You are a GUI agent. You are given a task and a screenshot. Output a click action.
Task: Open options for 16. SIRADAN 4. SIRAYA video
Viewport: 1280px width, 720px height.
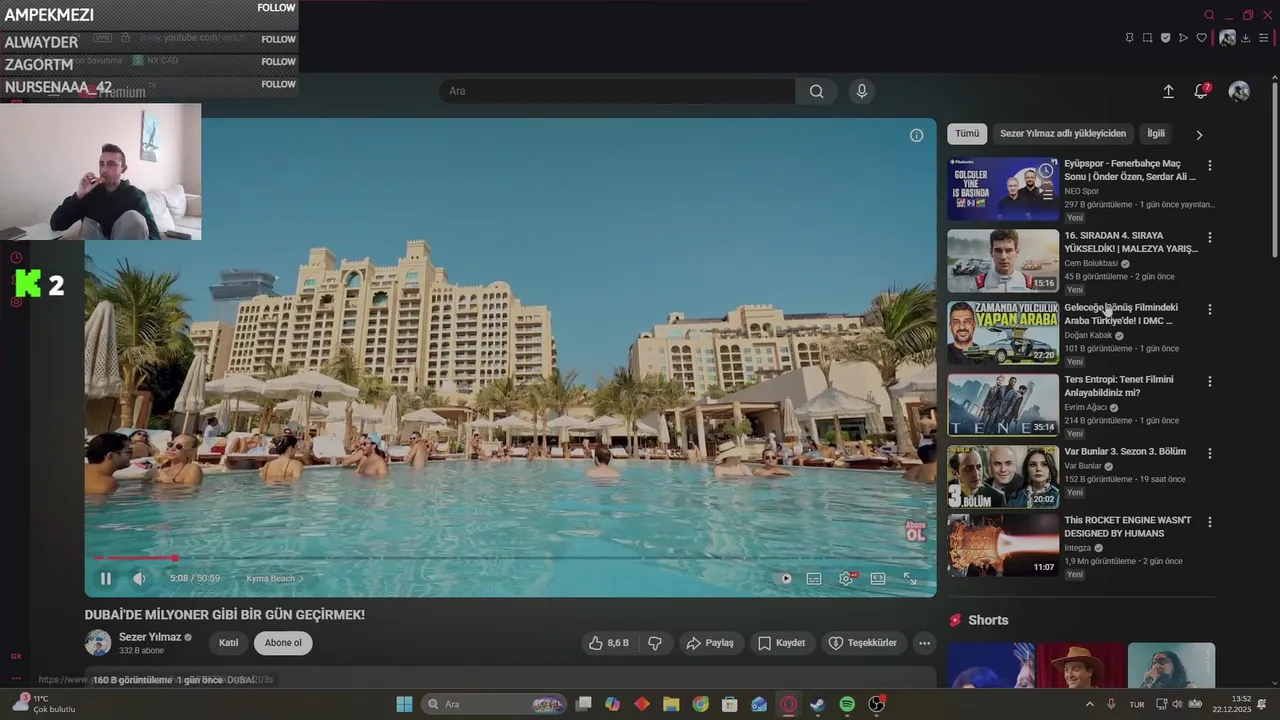1210,237
